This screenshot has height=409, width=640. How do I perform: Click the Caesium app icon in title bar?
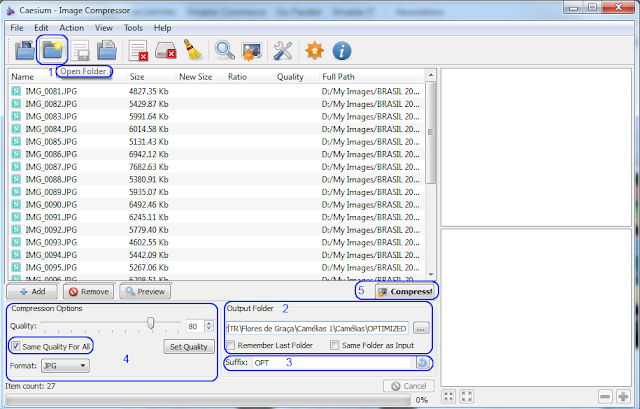click(11, 10)
